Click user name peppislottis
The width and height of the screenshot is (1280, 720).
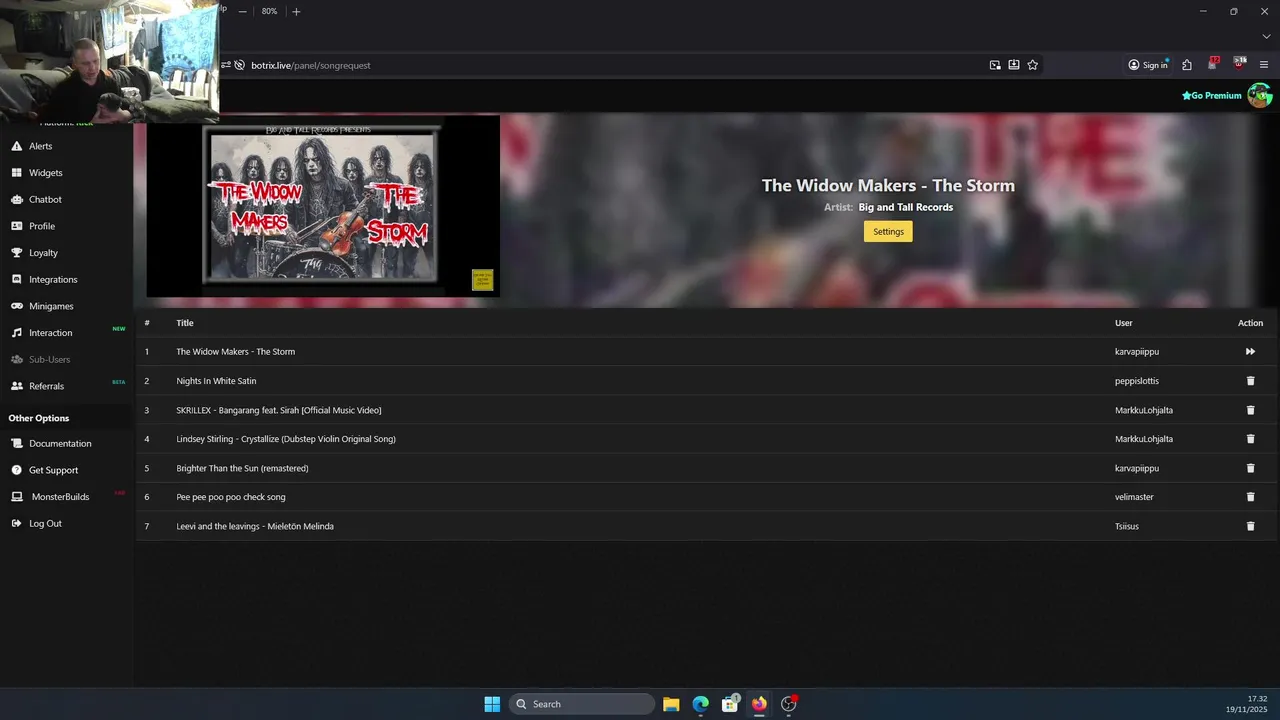[x=1137, y=381]
